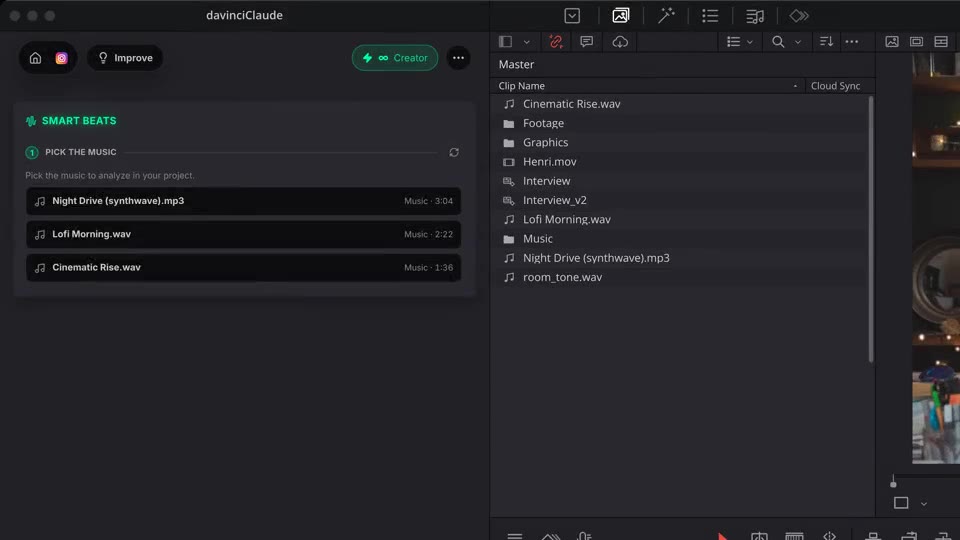
Task: Adjust the viewer zoom slider handle
Action: (893, 483)
